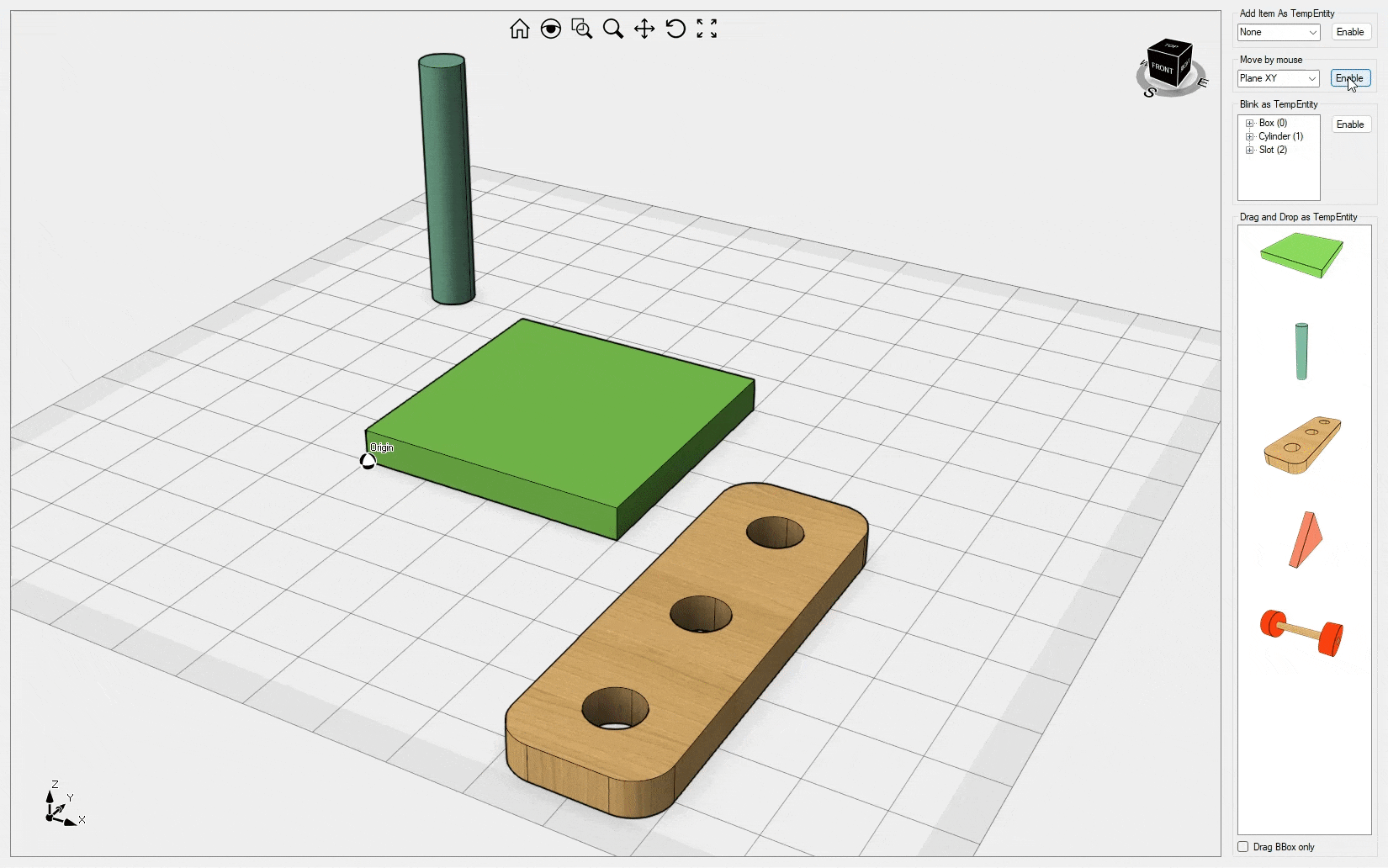
Task: Select the orbit view eye icon
Action: (550, 29)
